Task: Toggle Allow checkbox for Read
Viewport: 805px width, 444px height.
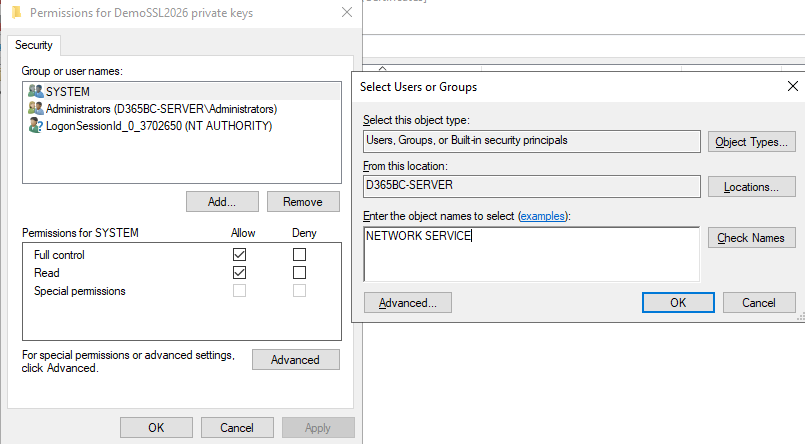Action: pyautogui.click(x=239, y=273)
